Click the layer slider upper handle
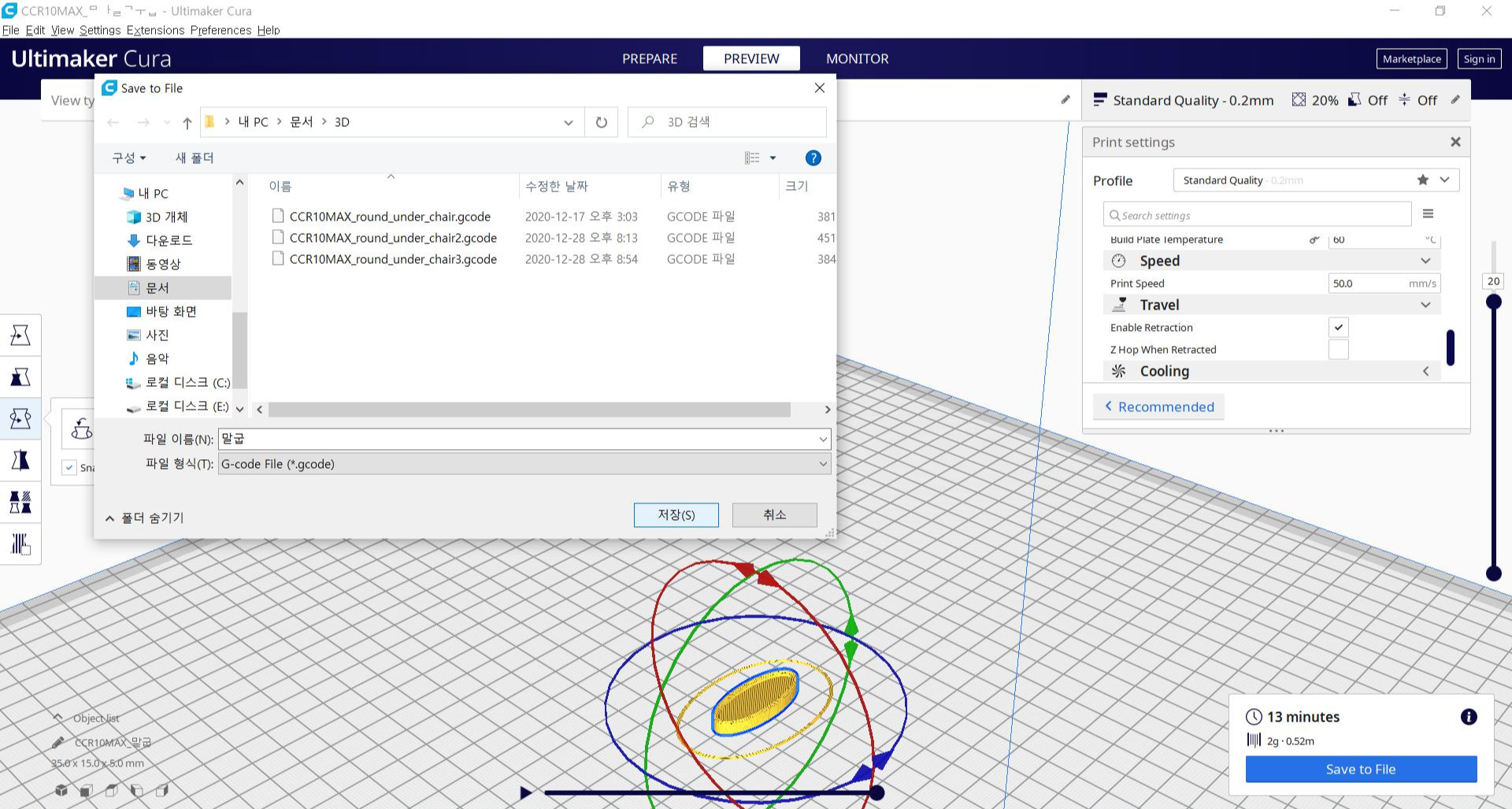 point(1493,302)
